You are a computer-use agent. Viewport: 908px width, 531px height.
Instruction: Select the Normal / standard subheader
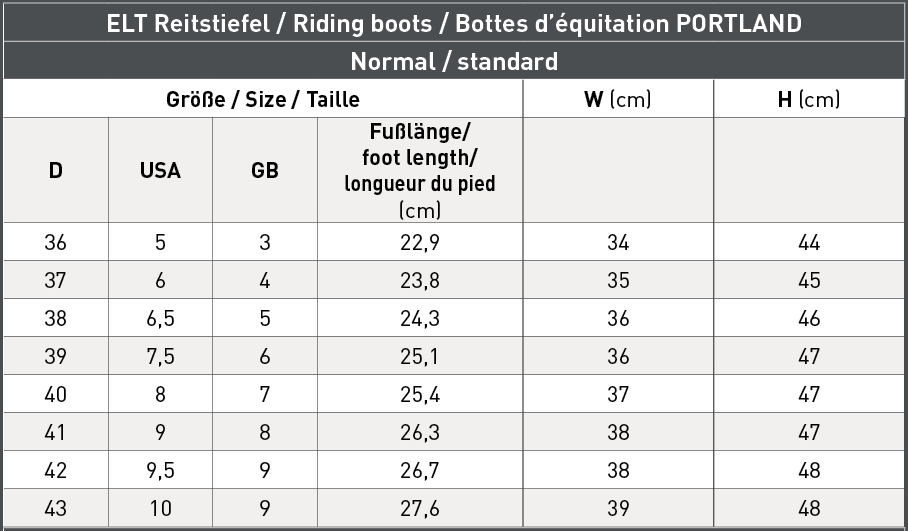(x=454, y=61)
